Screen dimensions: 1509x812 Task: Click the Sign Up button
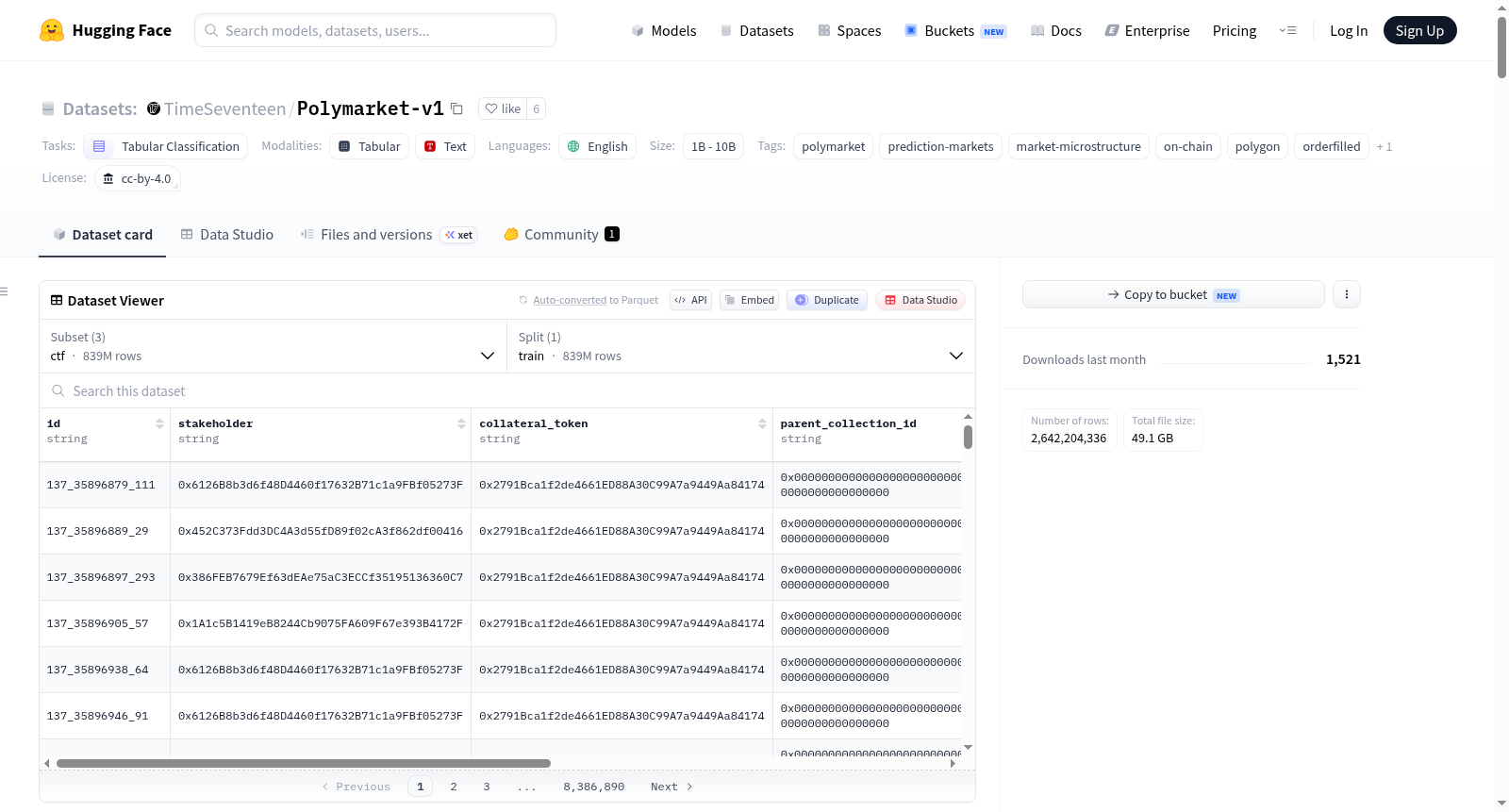1419,30
